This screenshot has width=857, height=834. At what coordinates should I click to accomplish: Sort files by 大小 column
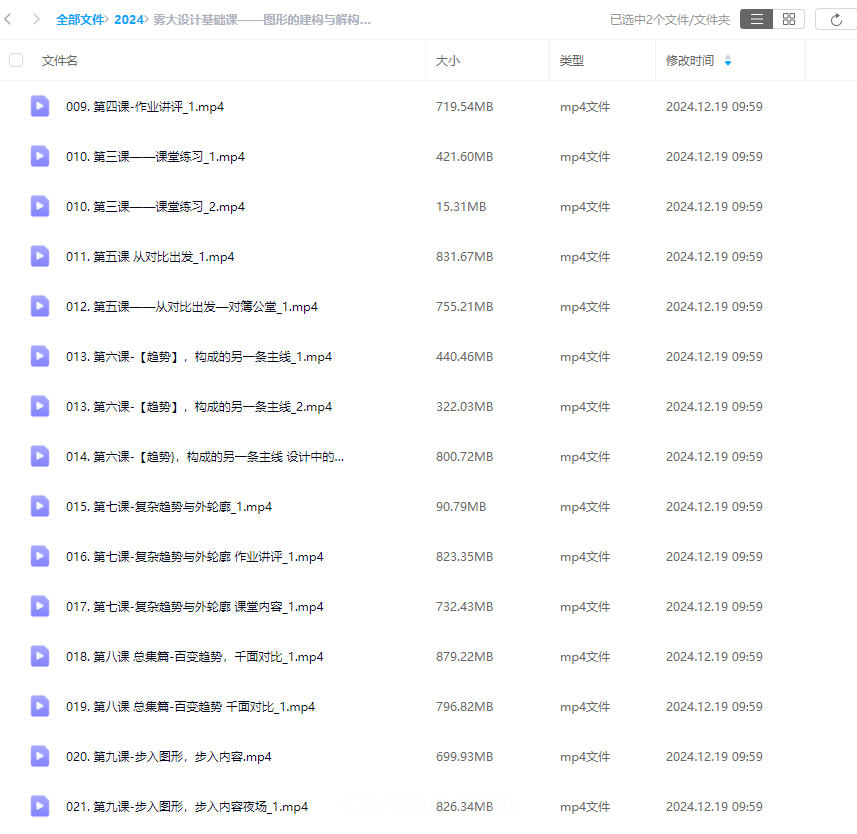click(448, 61)
